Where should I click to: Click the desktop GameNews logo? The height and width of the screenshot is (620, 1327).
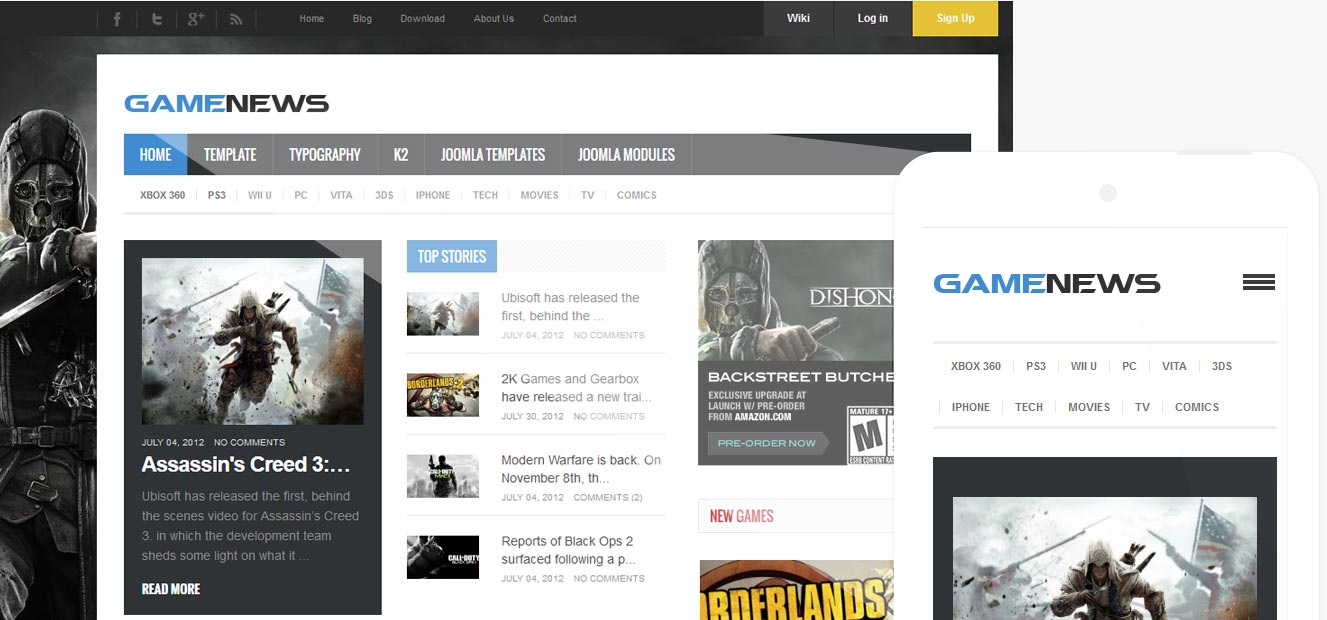click(226, 103)
